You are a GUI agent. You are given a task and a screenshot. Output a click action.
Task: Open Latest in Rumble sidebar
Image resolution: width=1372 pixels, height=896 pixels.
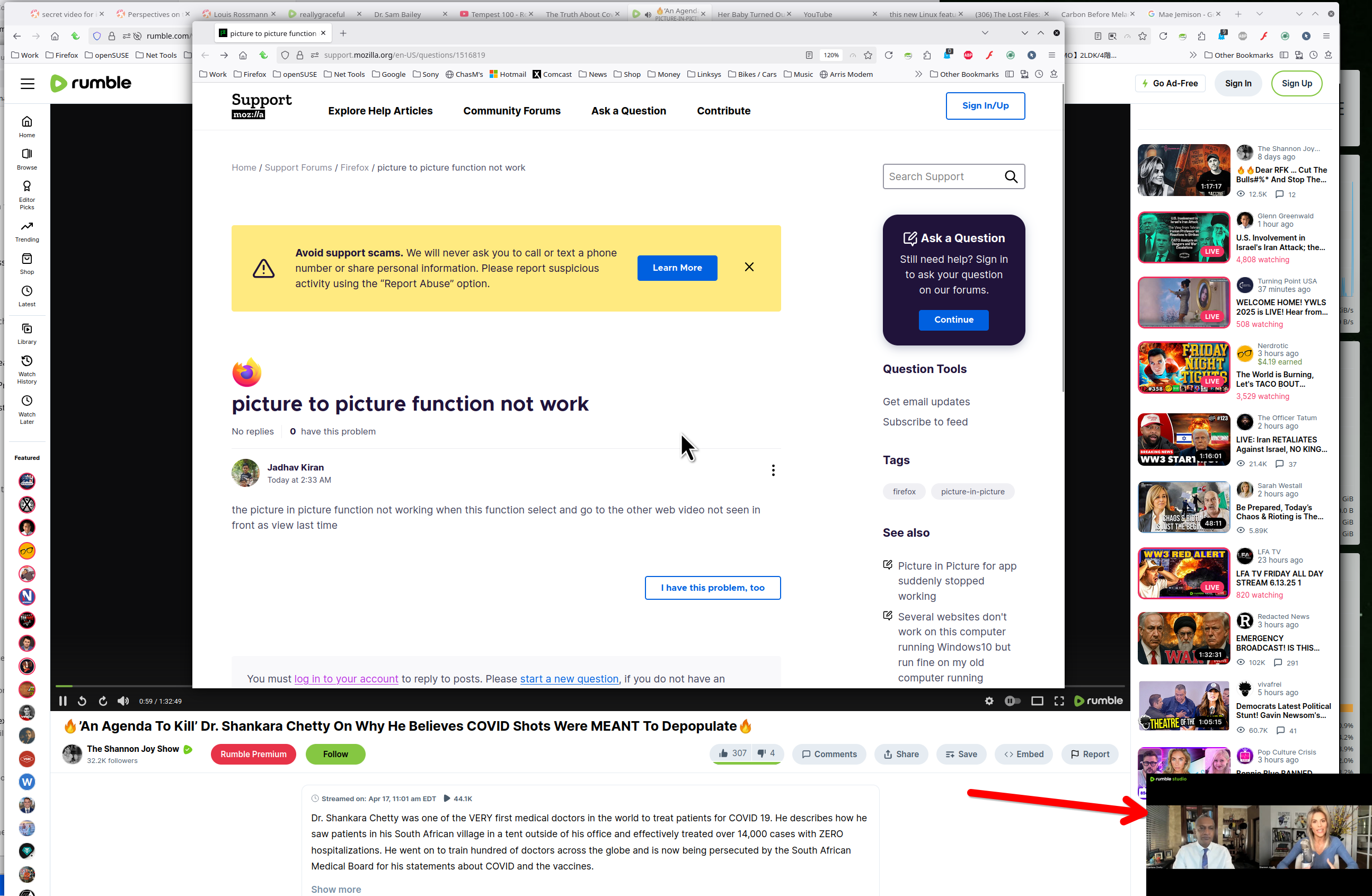[27, 296]
